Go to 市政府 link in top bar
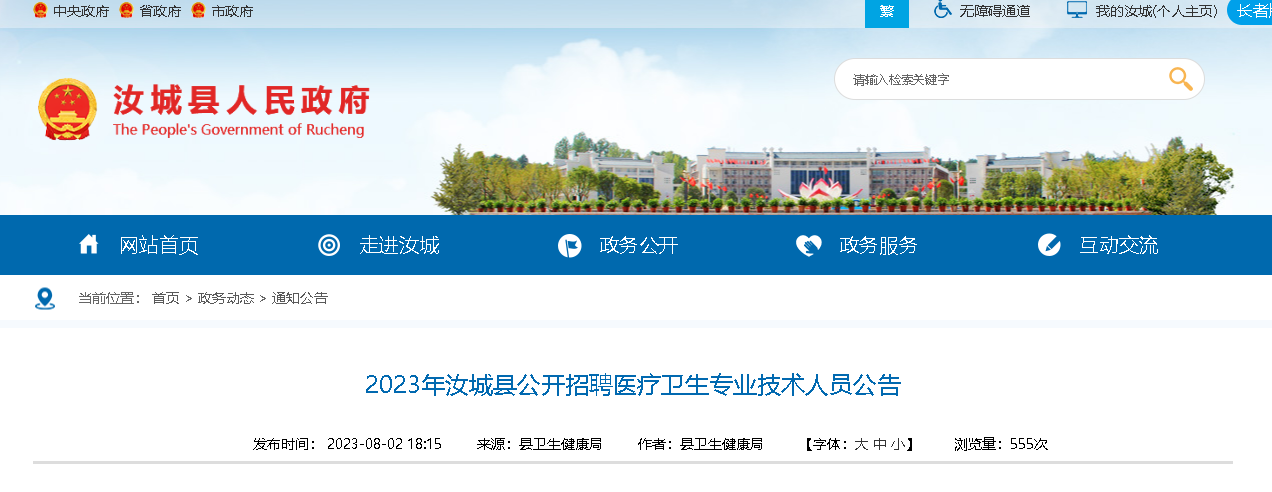 pos(232,11)
